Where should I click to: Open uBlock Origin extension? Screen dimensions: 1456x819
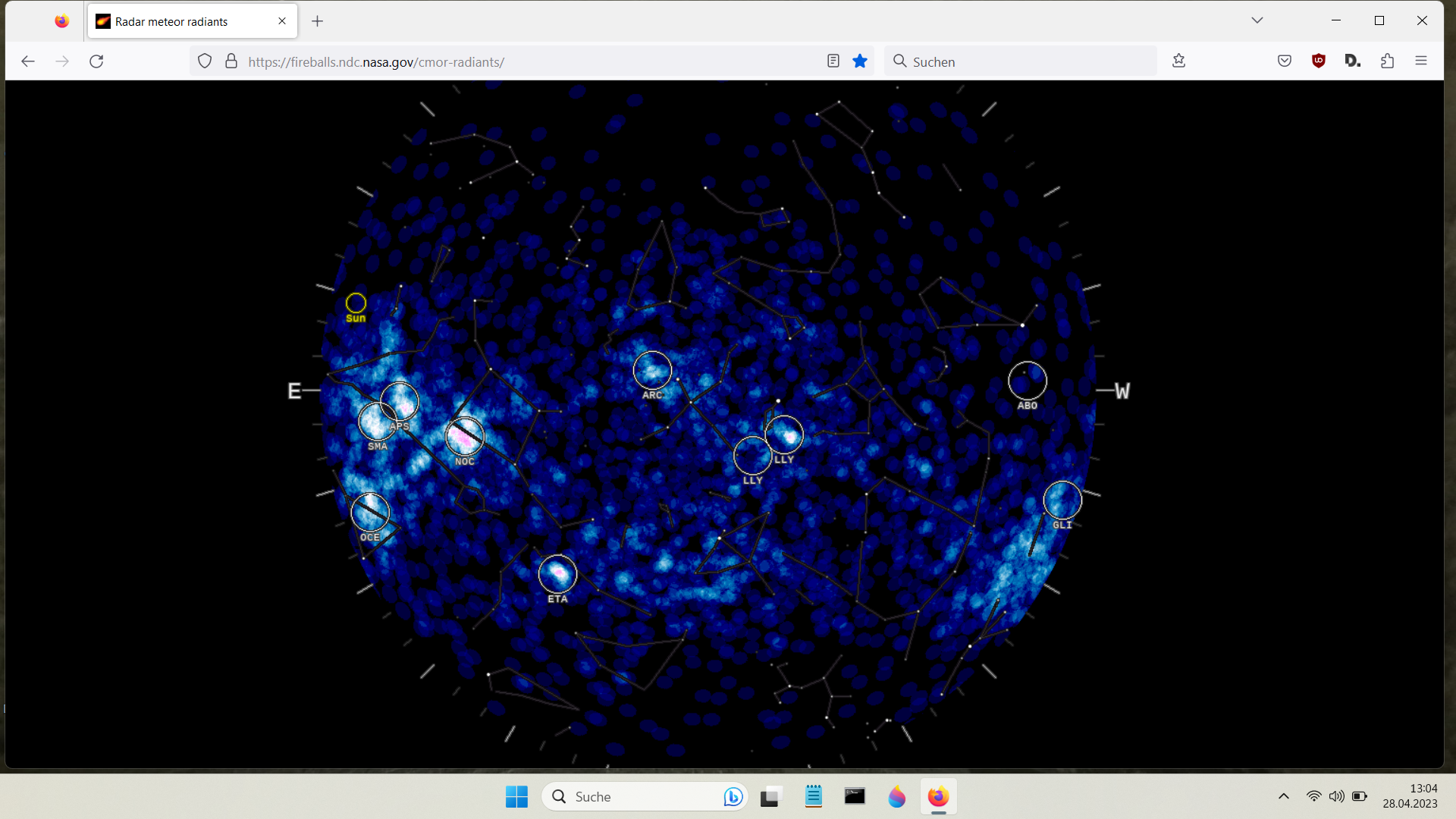point(1319,61)
